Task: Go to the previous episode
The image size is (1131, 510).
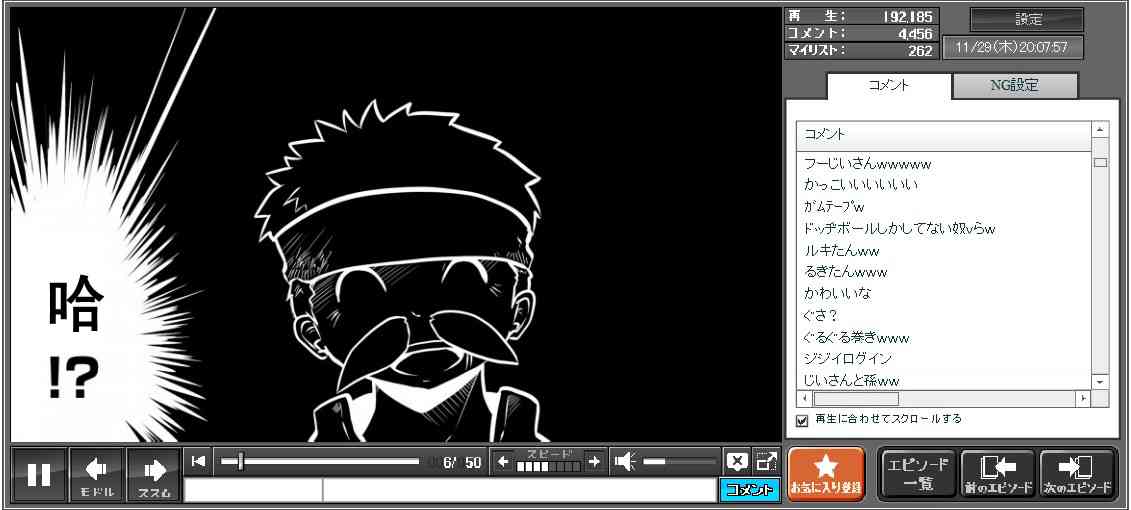Action: pos(997,474)
